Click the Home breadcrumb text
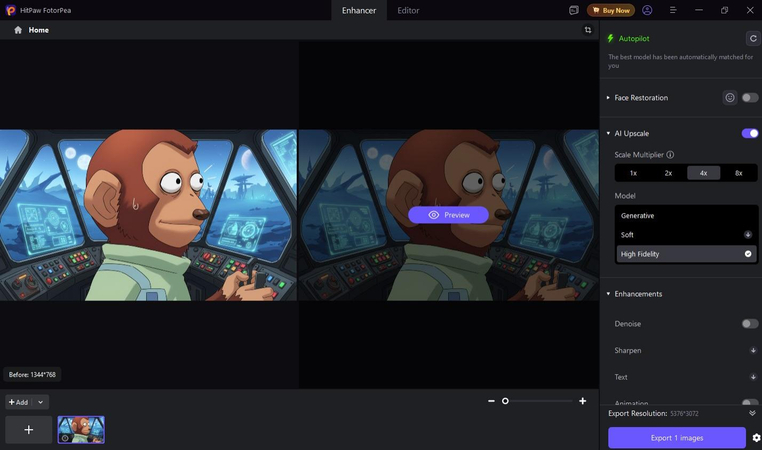The height and width of the screenshot is (450, 762). (x=38, y=30)
